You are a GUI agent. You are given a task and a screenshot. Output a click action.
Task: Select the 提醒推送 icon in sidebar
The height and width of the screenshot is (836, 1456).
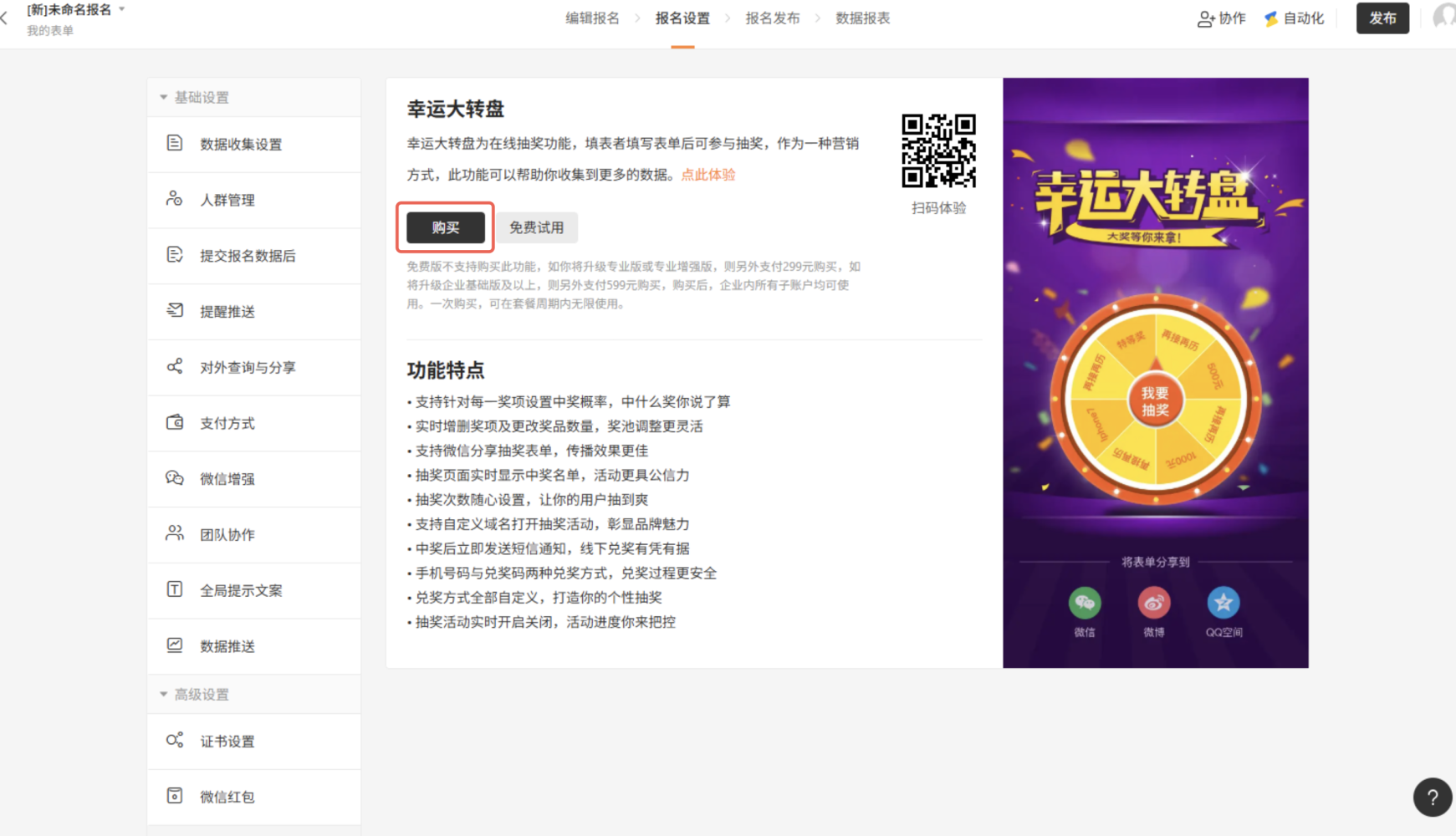pos(174,310)
